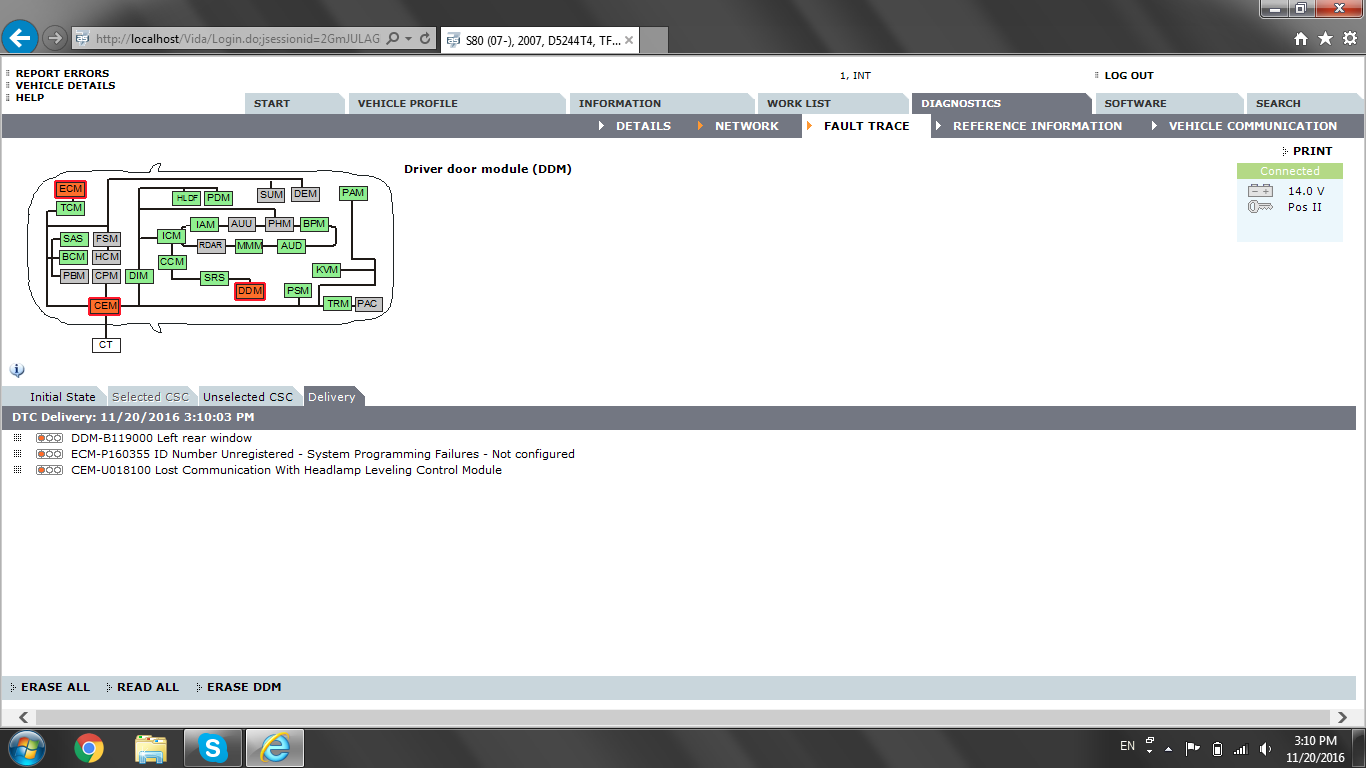Click the CEM module in diagram
The image size is (1366, 768).
pyautogui.click(x=105, y=306)
